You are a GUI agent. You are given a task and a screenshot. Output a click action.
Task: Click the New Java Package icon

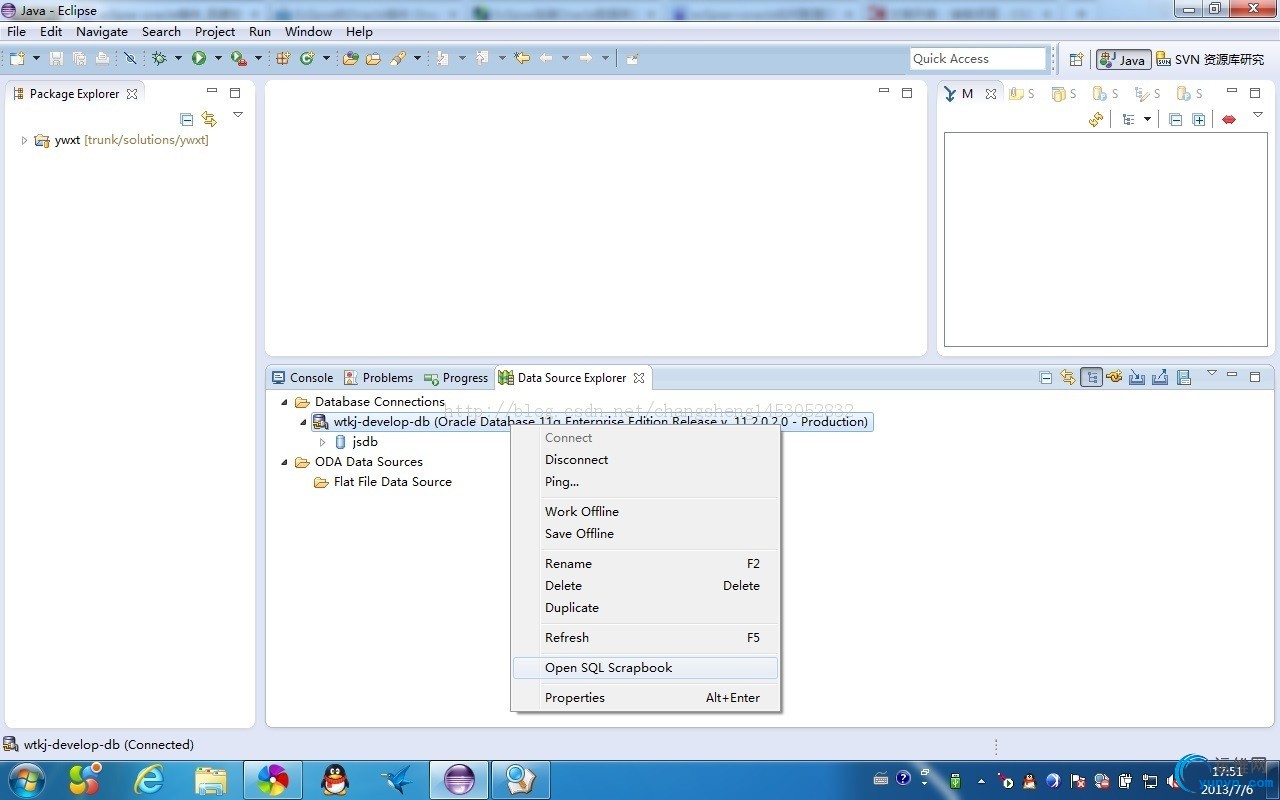pyautogui.click(x=283, y=59)
